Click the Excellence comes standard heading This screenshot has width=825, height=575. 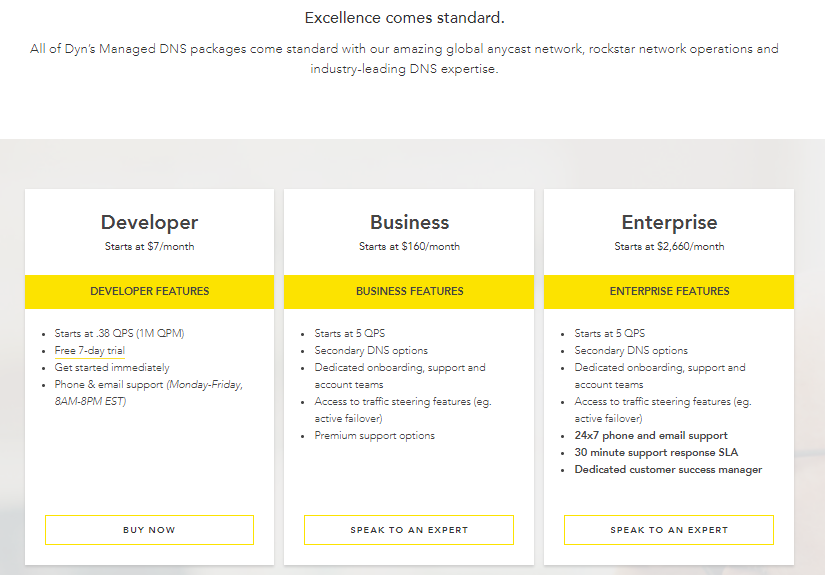tap(405, 18)
